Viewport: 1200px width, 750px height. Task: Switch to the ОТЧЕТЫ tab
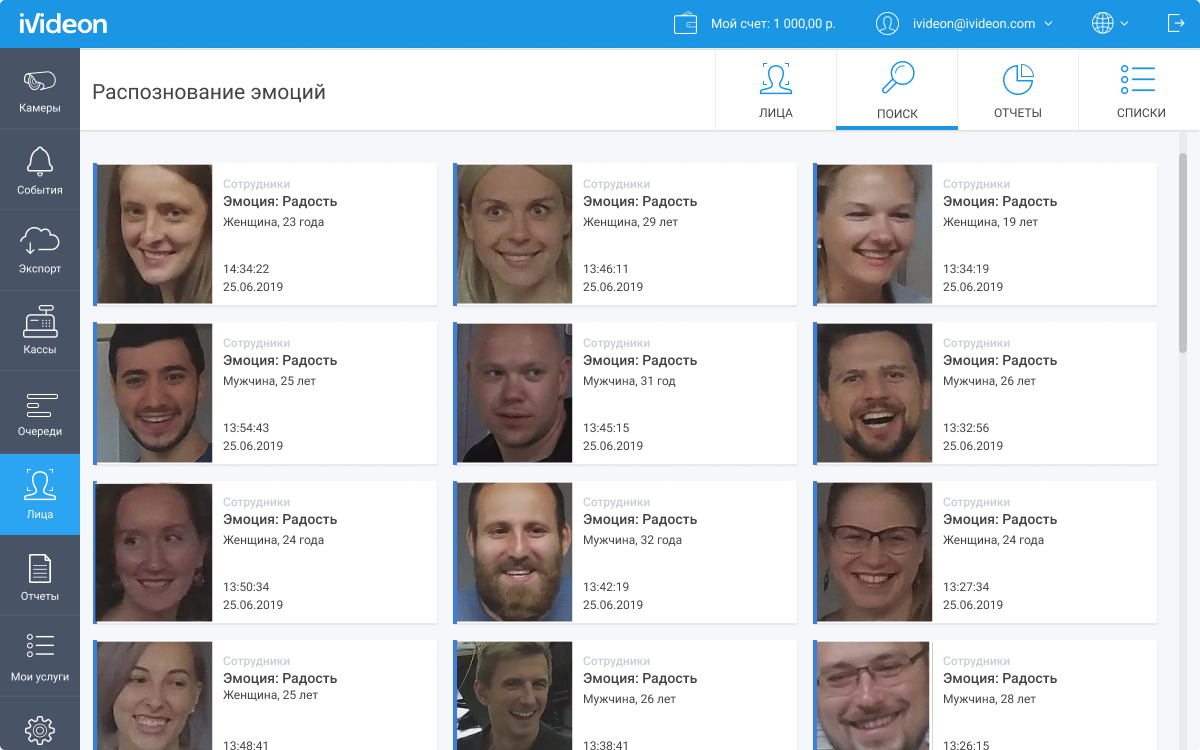(x=1018, y=90)
